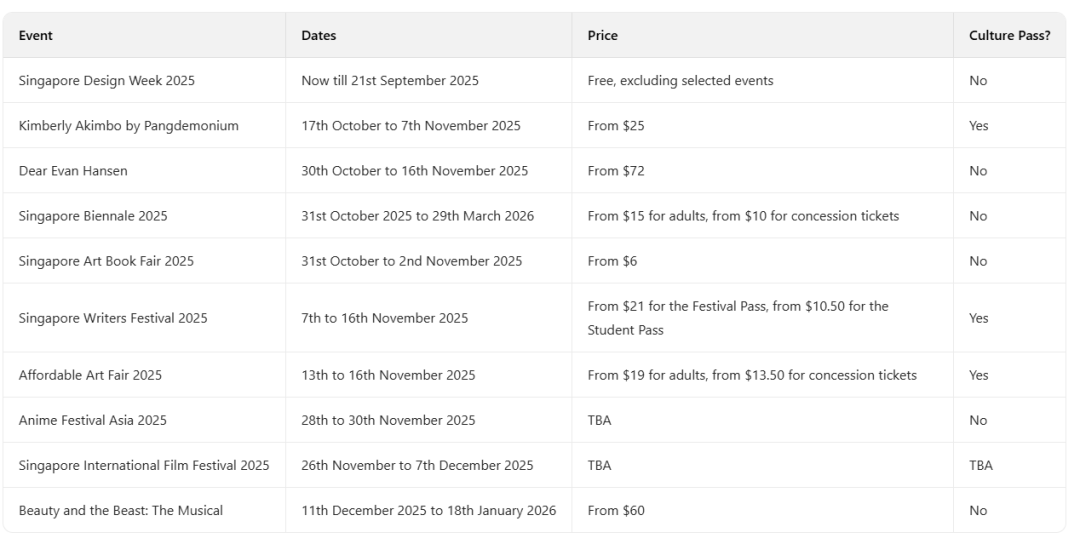Image resolution: width=1080 pixels, height=544 pixels.
Task: Click the Dates column header
Action: point(318,36)
